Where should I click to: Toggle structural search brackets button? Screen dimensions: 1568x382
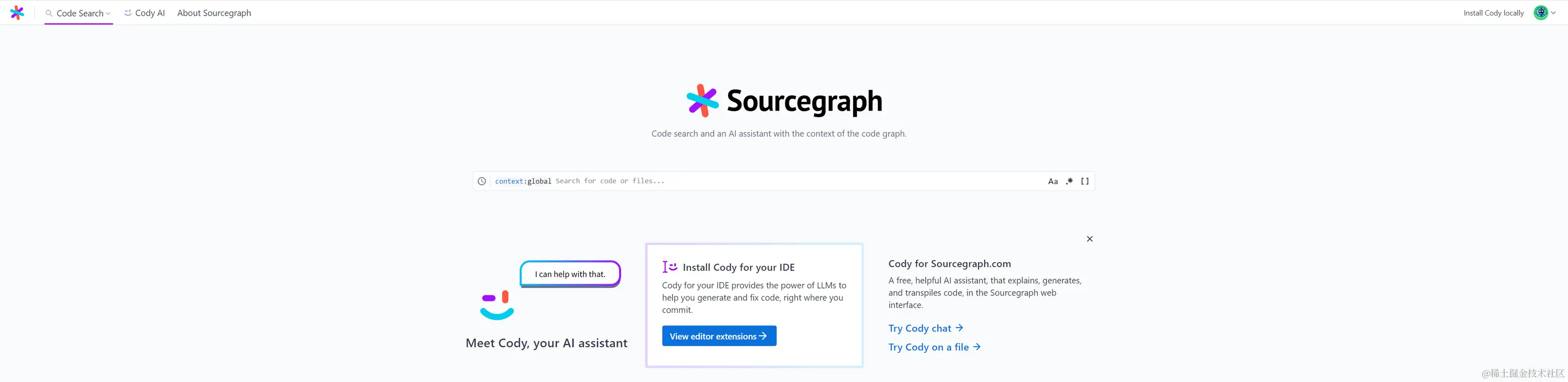[1085, 181]
